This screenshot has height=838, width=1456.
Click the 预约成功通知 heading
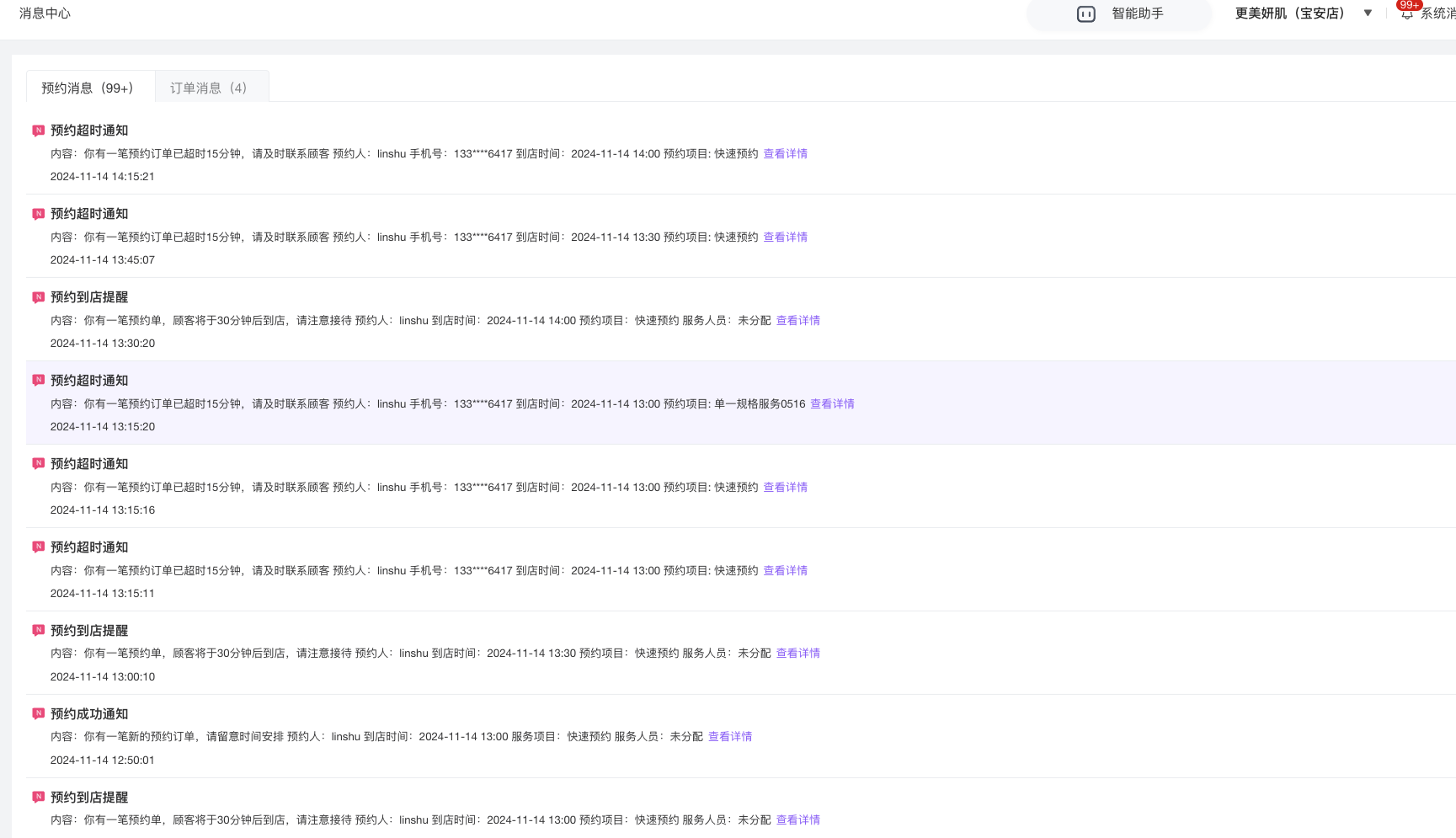(89, 714)
